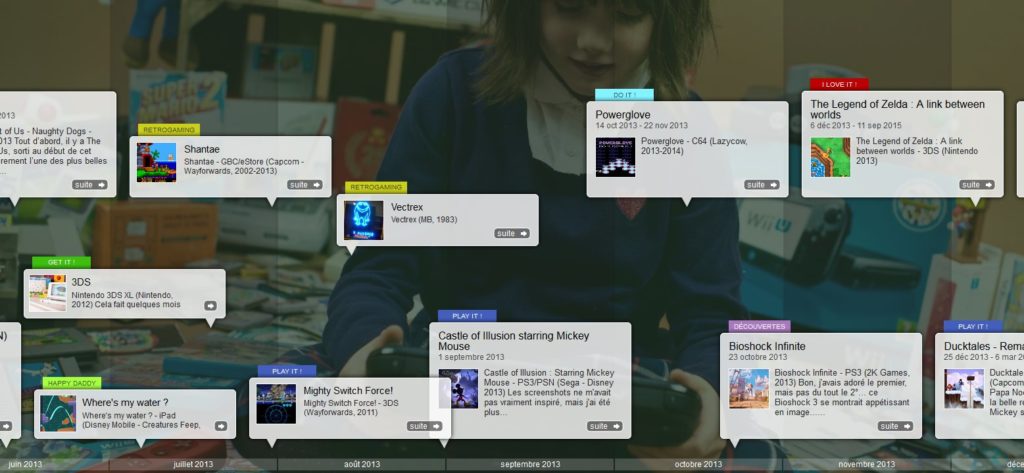The height and width of the screenshot is (473, 1024).
Task: Read more on Bioshock Infinite via 'suite'
Action: coord(895,426)
